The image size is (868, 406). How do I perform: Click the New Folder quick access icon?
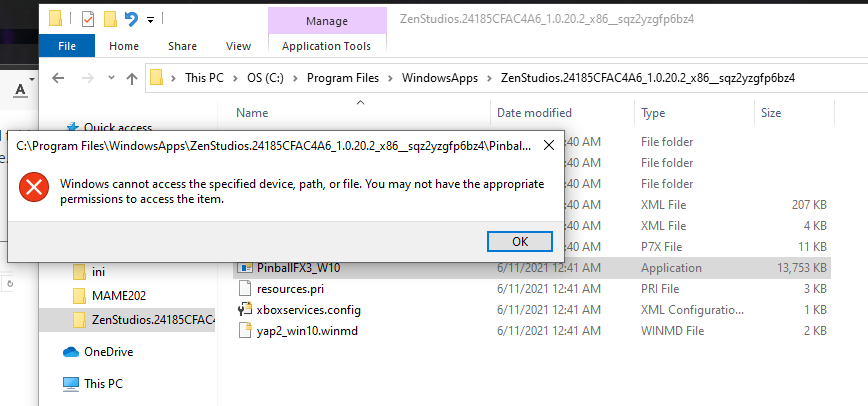110,19
